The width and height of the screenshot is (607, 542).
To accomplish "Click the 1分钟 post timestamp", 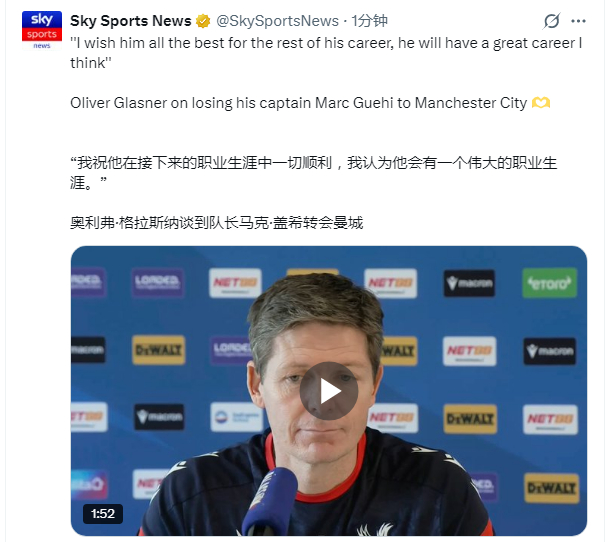I will click(369, 21).
